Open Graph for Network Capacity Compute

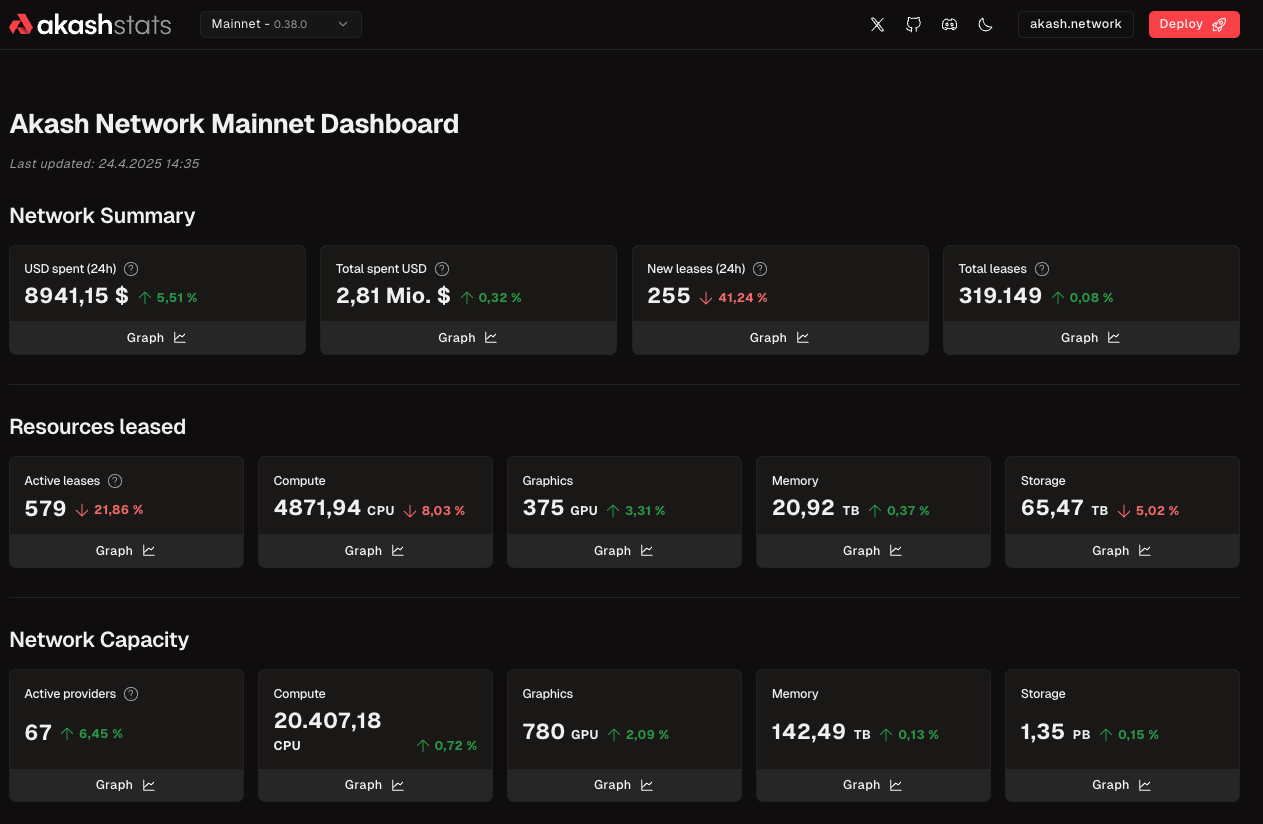tap(375, 785)
